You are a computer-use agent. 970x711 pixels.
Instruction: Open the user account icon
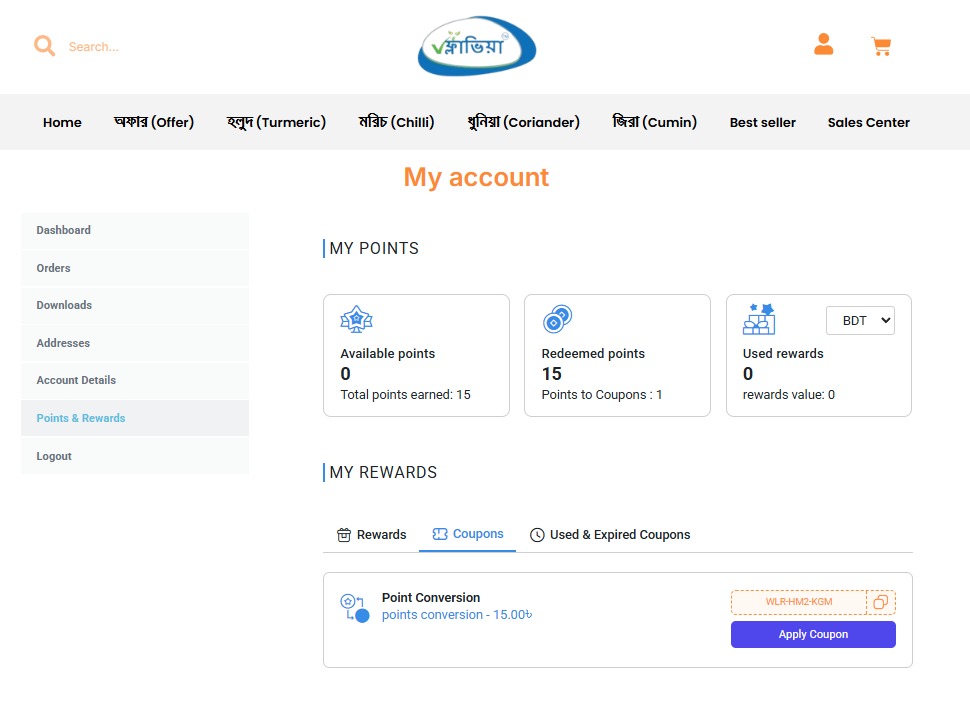pos(823,45)
